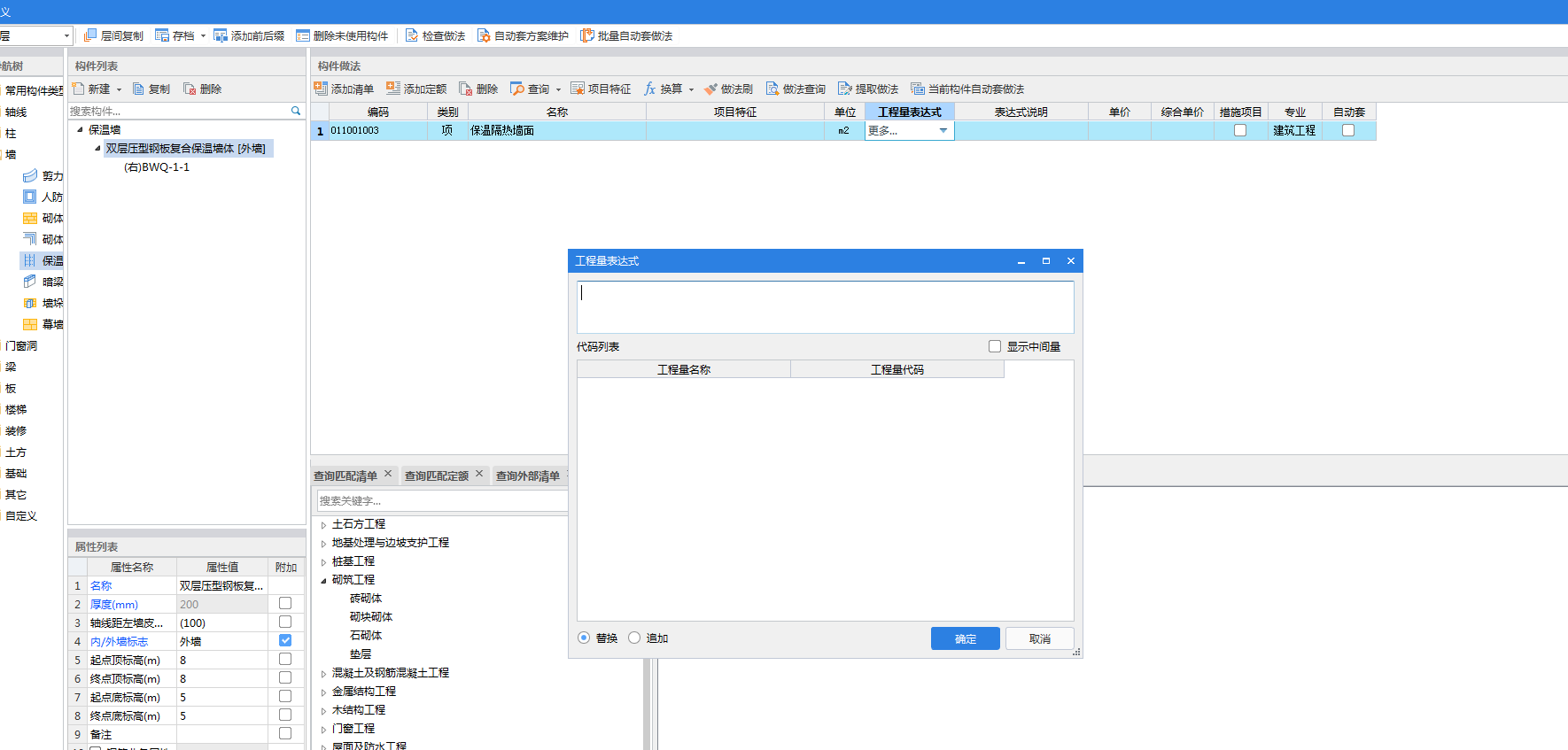1568x750 pixels.
Task: Toggle 措施项目 checkbox in row 1
Action: coord(1240,130)
